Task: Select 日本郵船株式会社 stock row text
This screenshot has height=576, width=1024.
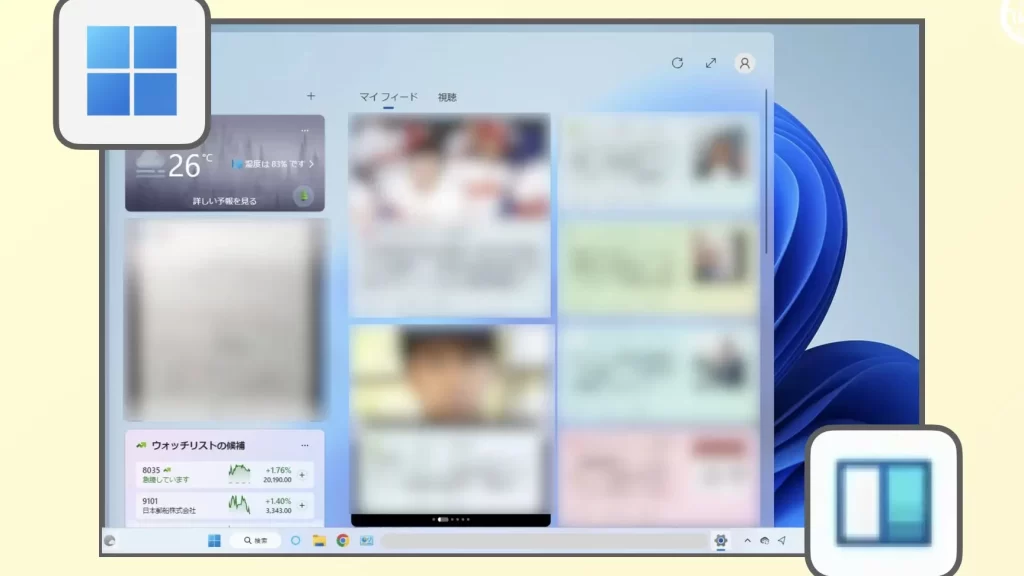Action: tap(169, 510)
